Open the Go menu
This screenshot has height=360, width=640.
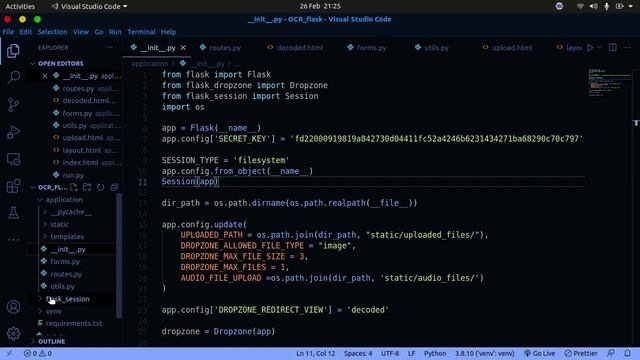pos(99,32)
